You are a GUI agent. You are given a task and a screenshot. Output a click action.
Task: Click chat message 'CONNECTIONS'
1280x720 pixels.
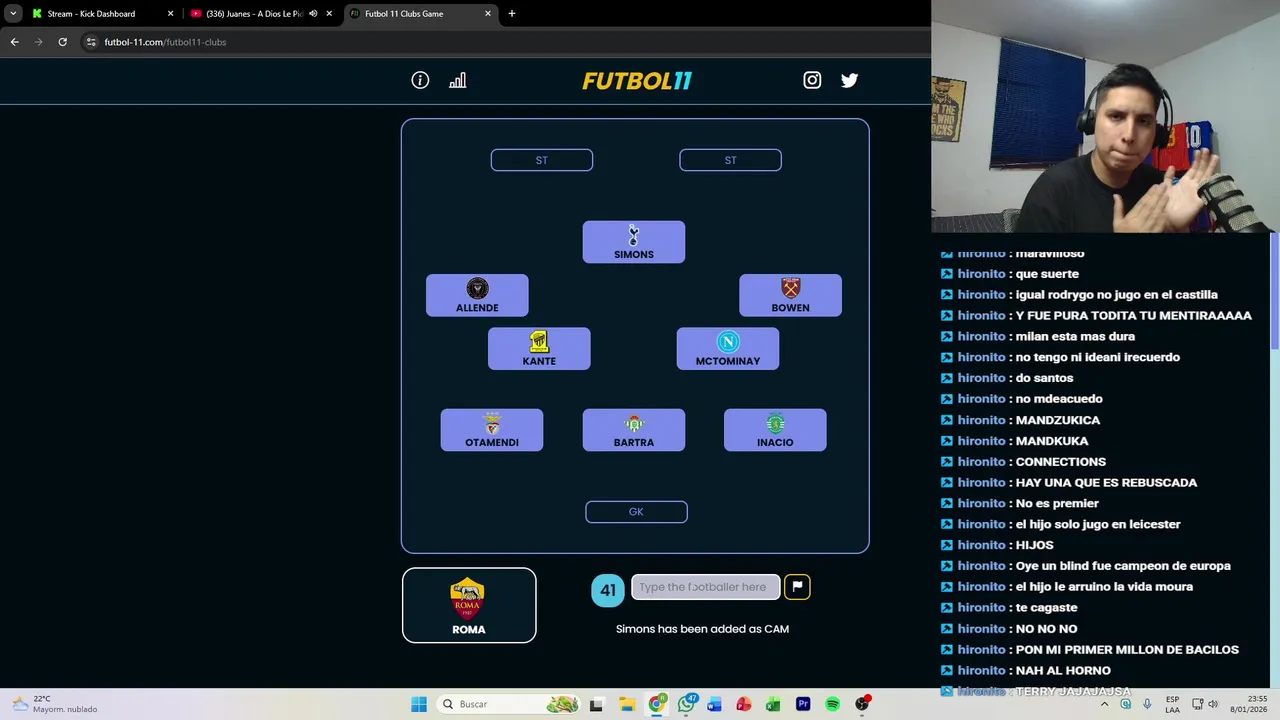tap(1060, 462)
